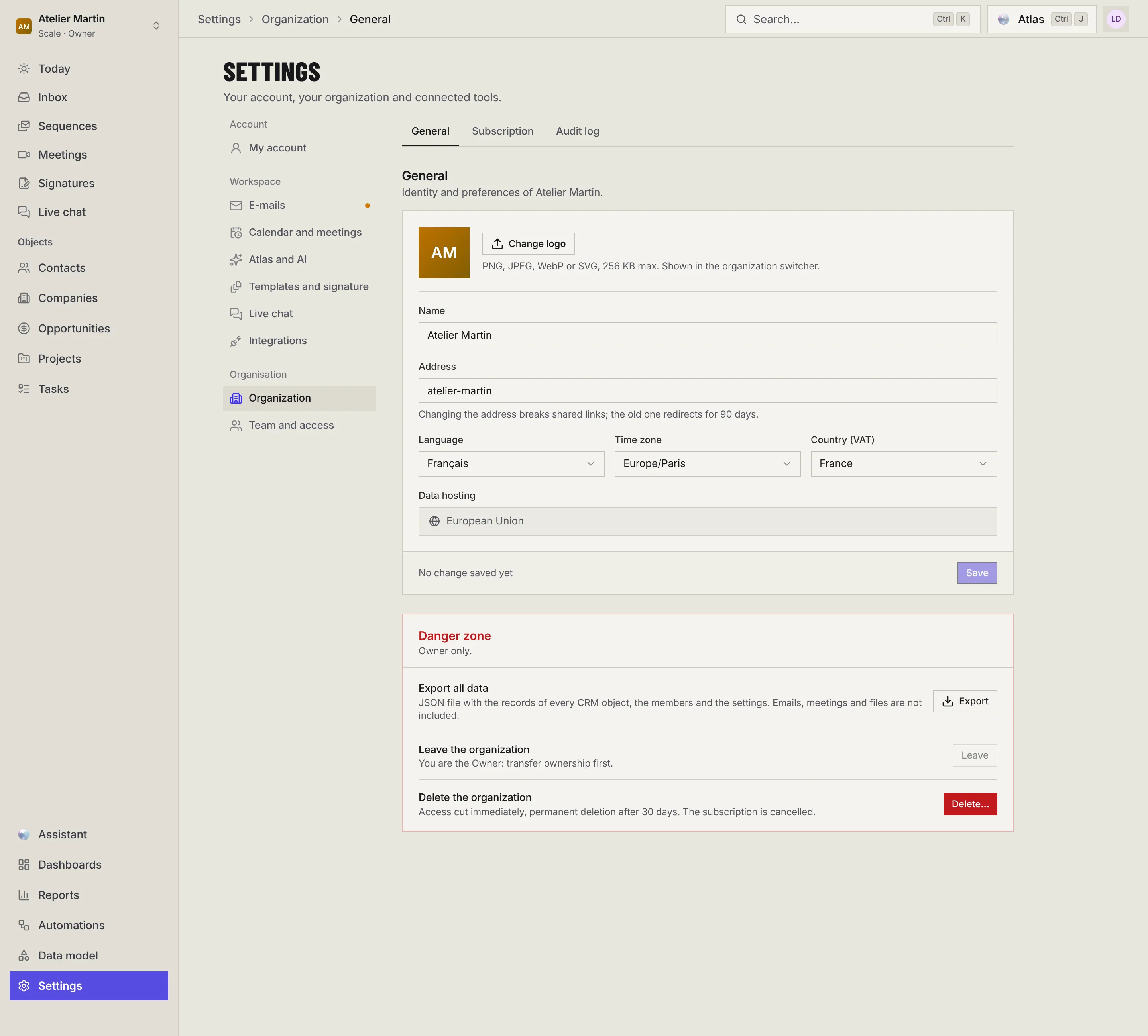The height and width of the screenshot is (1036, 1148).
Task: Click the Companies building icon
Action: tap(24, 298)
